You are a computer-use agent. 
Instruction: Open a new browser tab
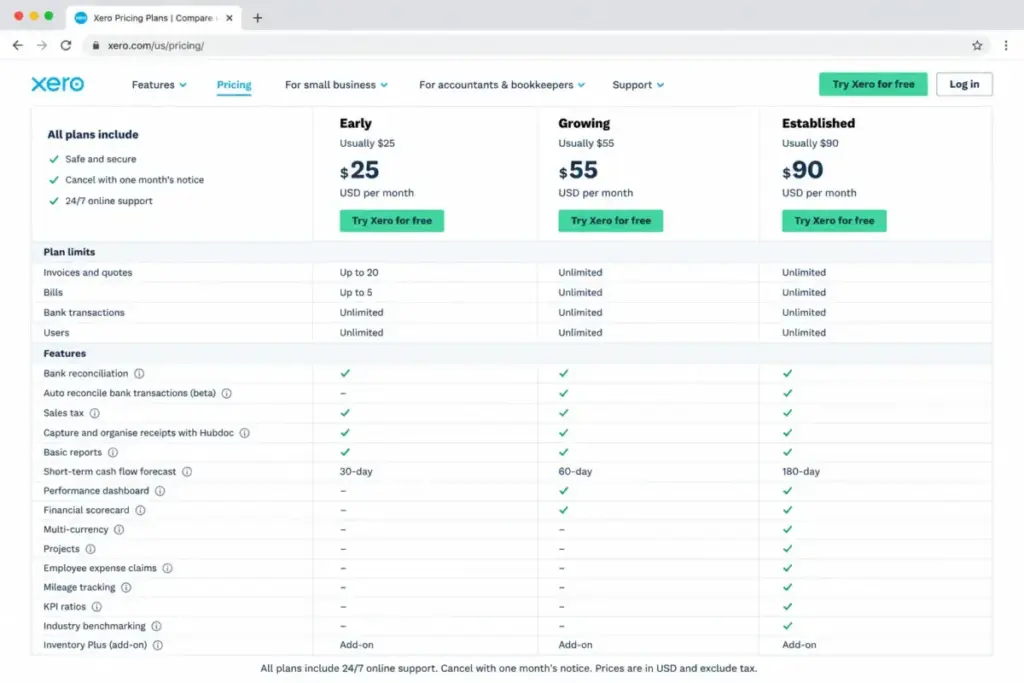point(257,18)
